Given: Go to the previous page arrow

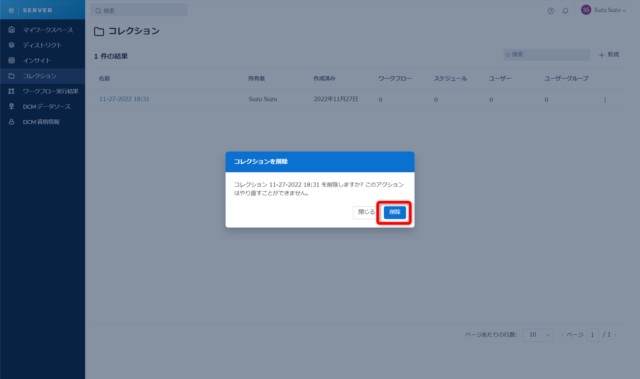Looking at the screenshot, I should coord(562,335).
